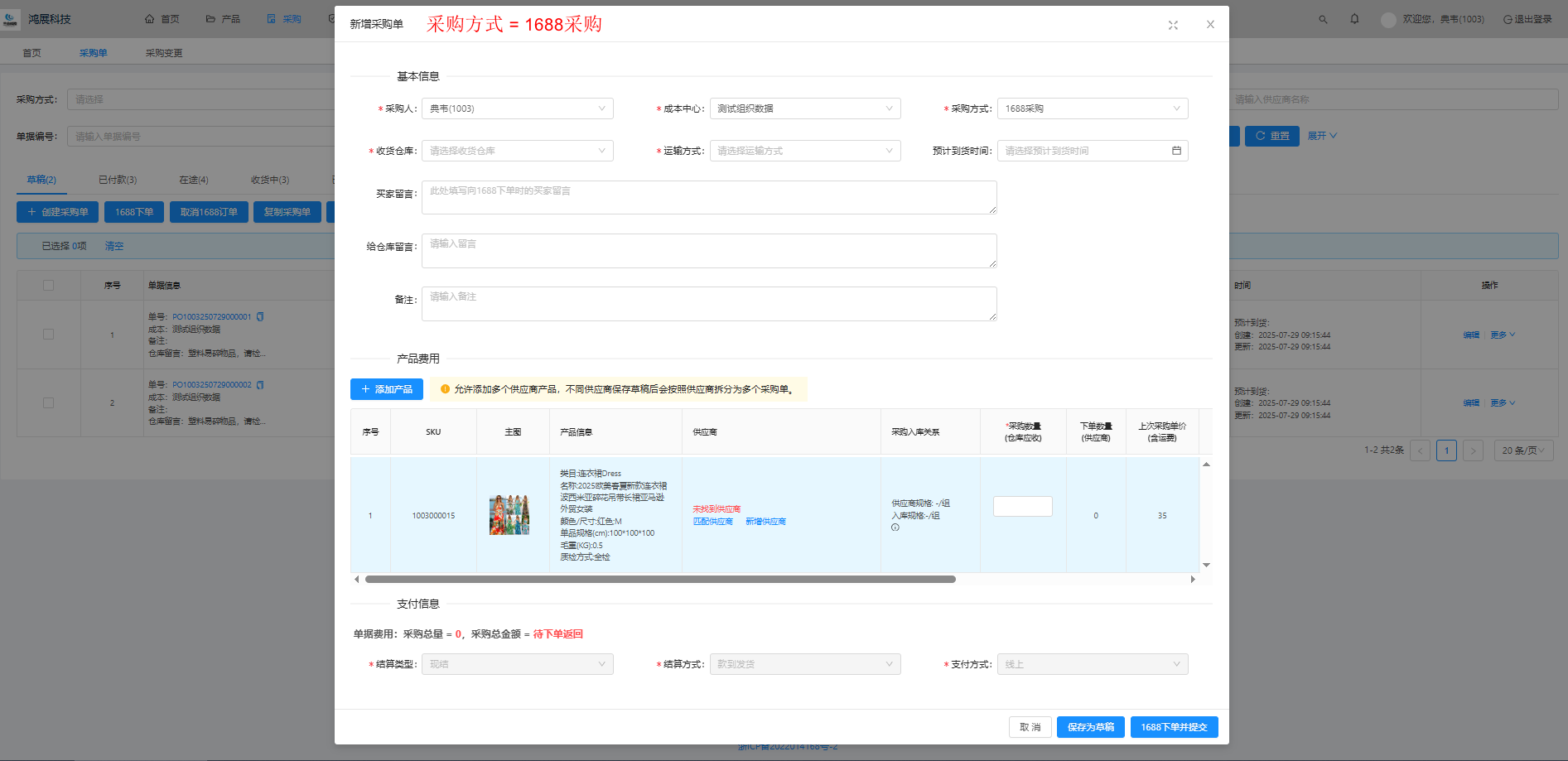Viewport: 1568px width, 761px height.
Task: Expand the 采购方式 dropdown showing 1688采购
Action: tap(1092, 108)
